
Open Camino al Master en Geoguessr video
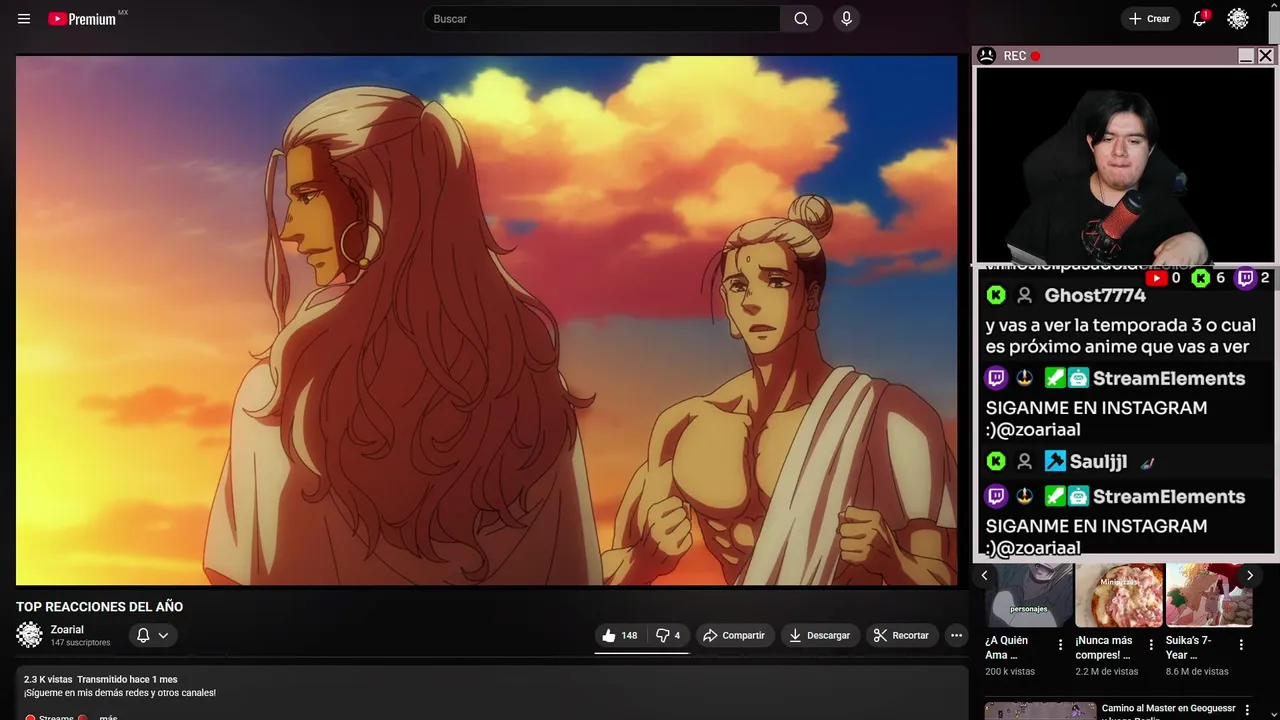click(1168, 711)
